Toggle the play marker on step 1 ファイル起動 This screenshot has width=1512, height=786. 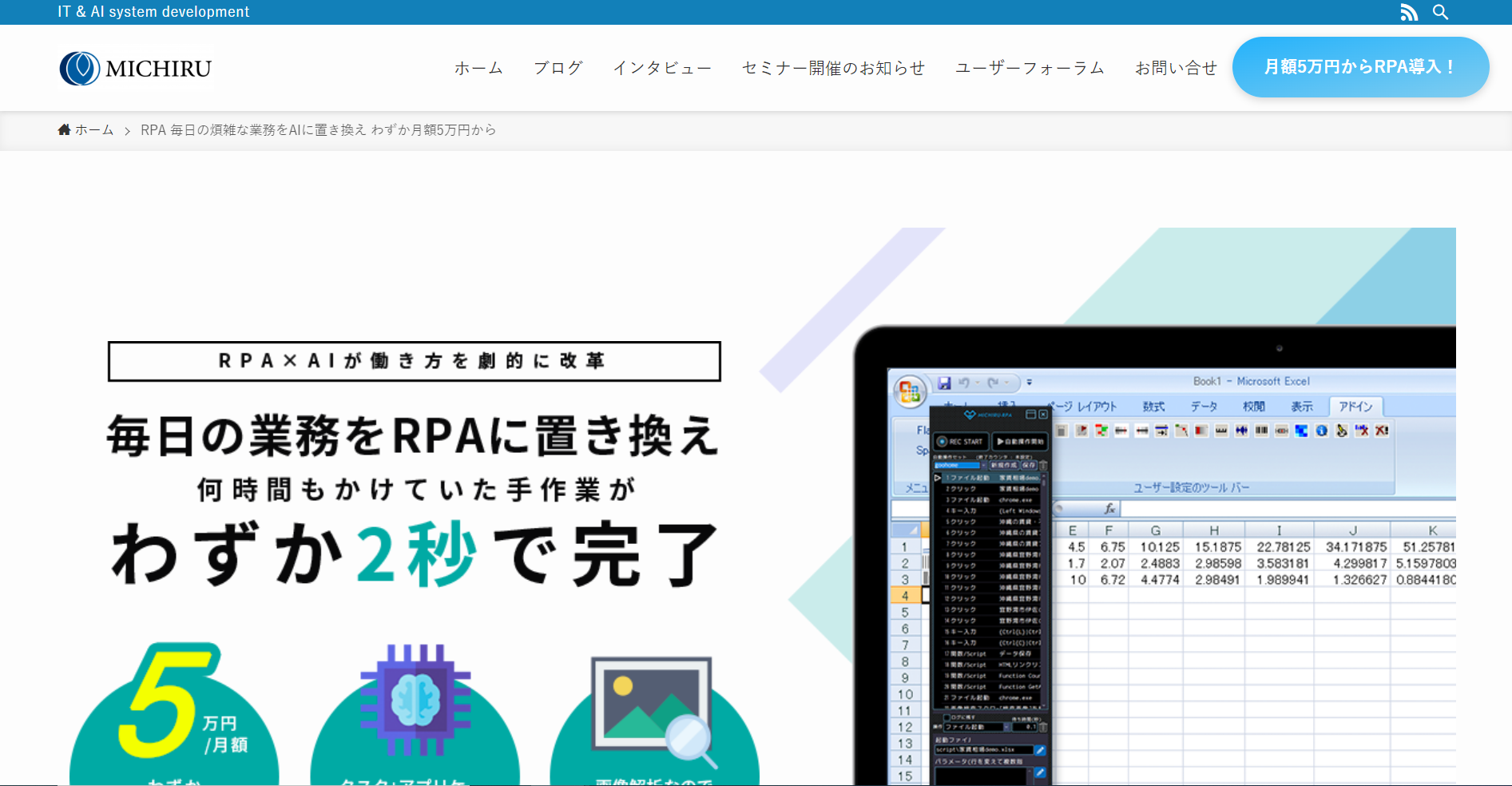(937, 478)
